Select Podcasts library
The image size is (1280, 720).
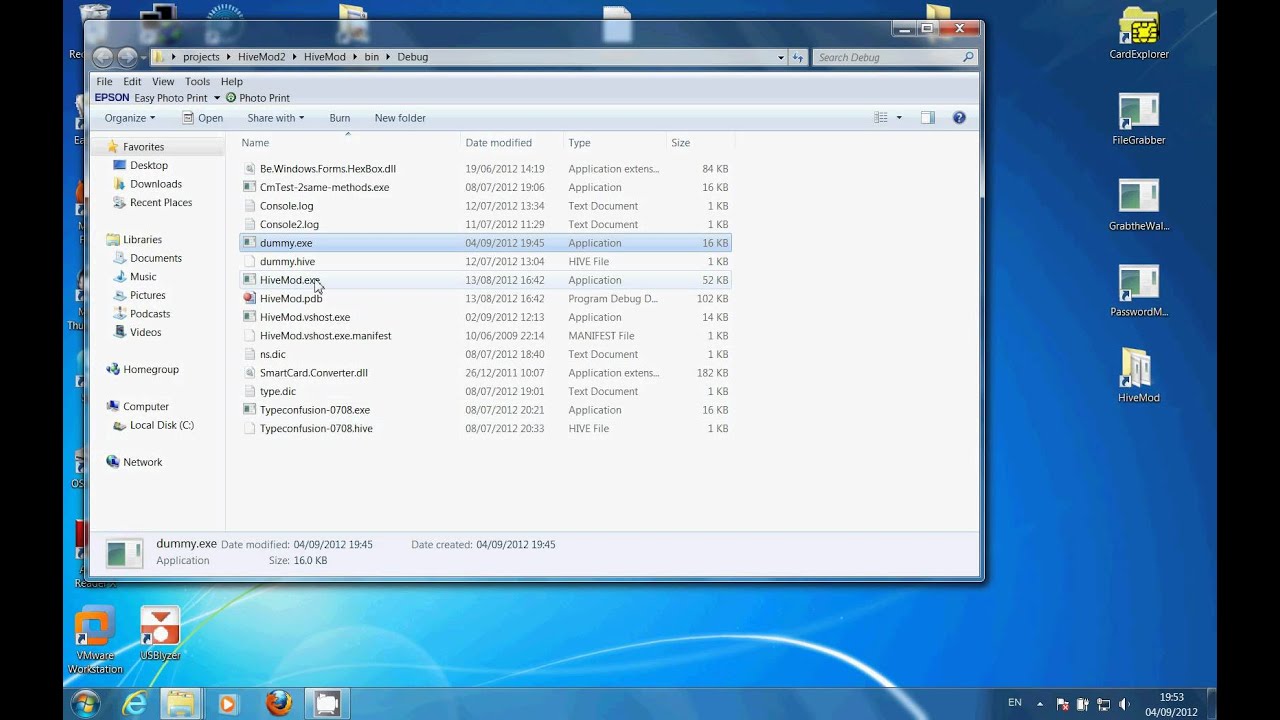(x=150, y=314)
